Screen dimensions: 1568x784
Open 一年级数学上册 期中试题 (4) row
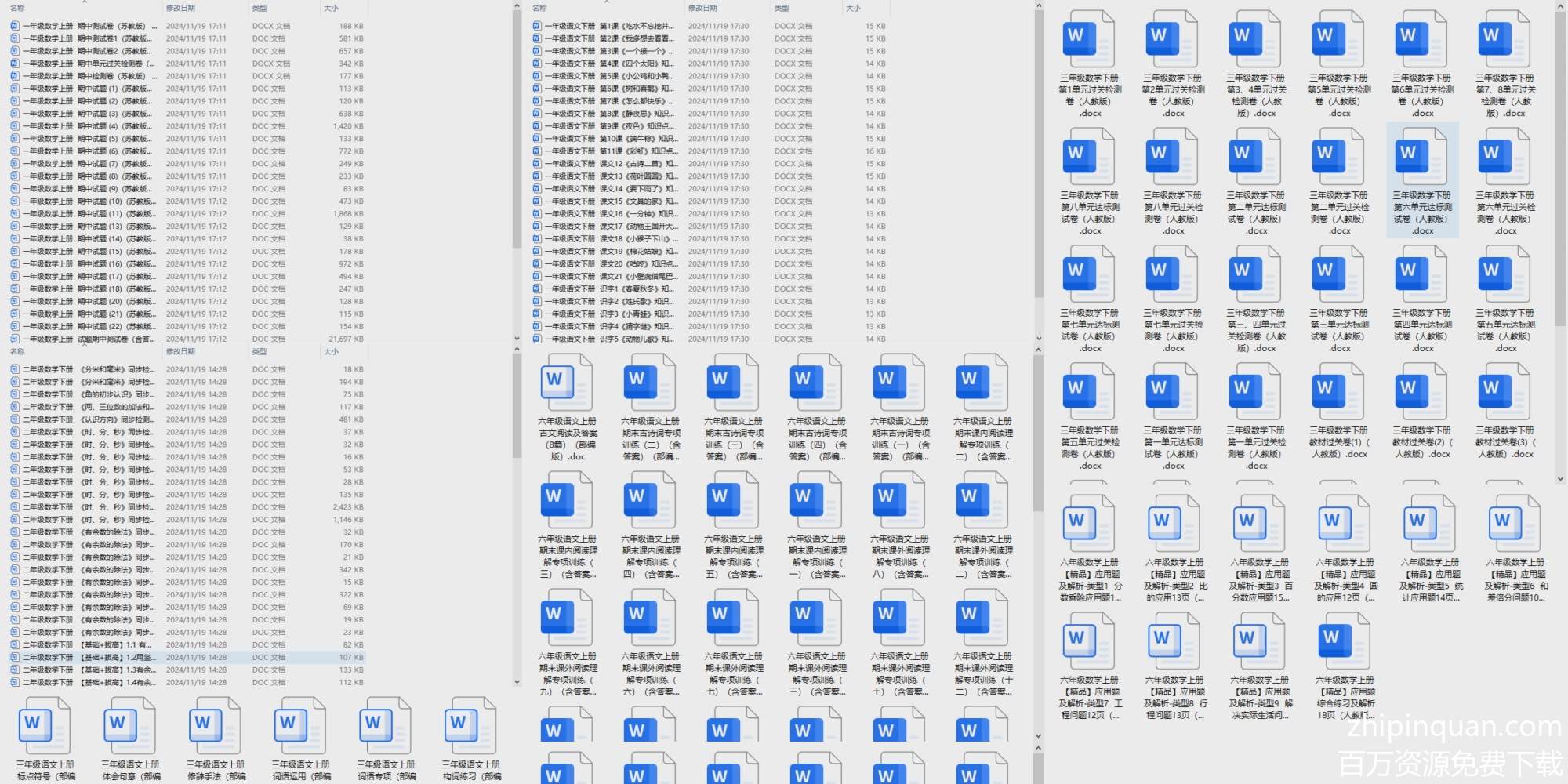pos(86,126)
